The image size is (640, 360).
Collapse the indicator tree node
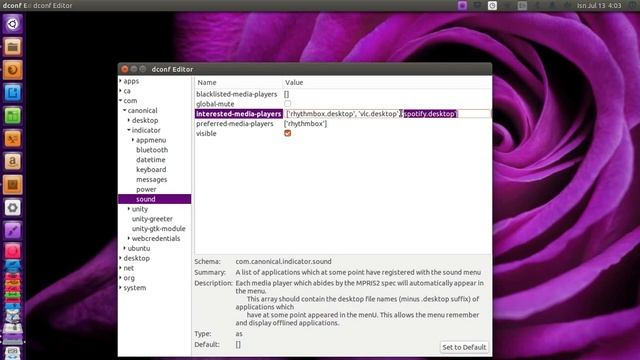129,130
